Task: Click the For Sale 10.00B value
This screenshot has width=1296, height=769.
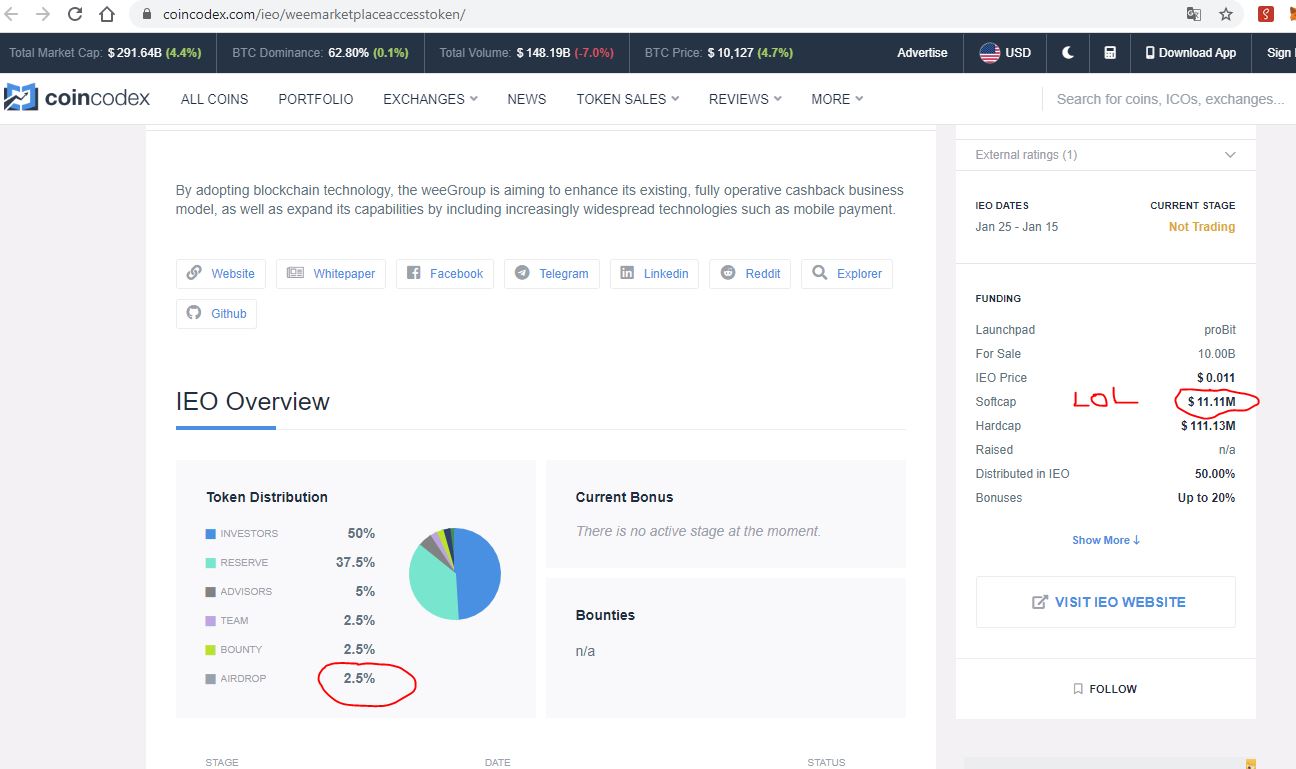Action: click(1217, 354)
